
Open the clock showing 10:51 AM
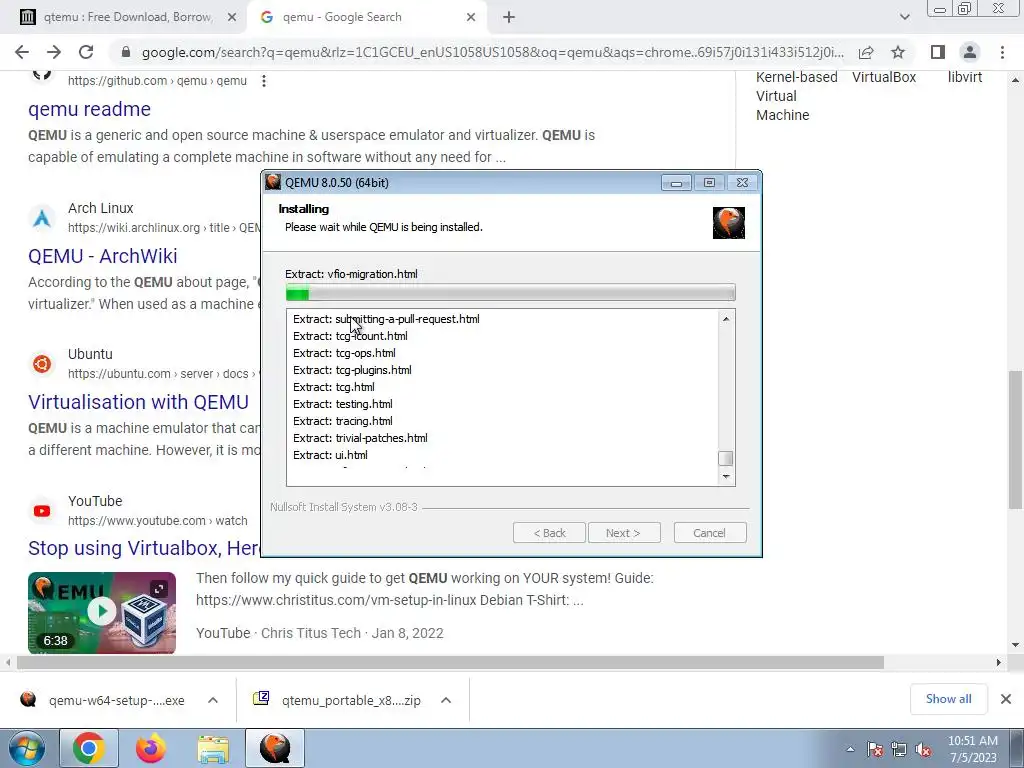point(973,749)
